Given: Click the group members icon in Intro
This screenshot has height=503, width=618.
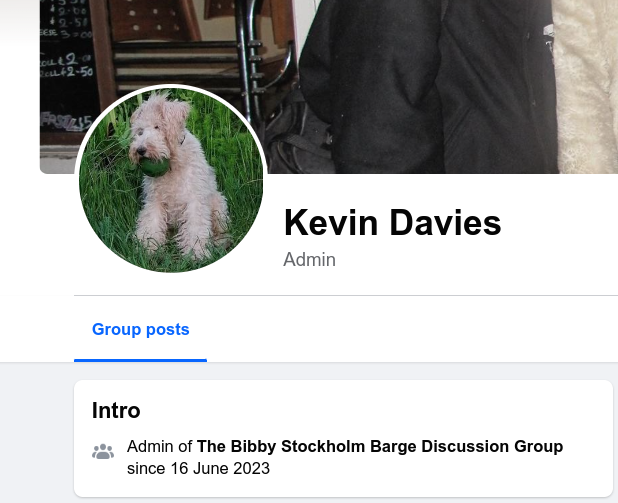Looking at the screenshot, I should pyautogui.click(x=103, y=451).
